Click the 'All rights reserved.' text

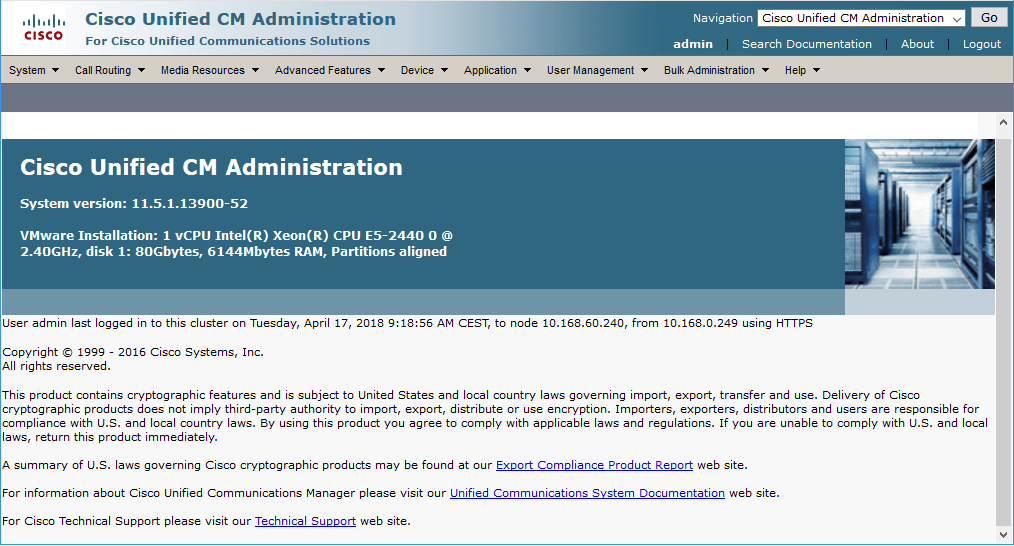click(x=56, y=366)
